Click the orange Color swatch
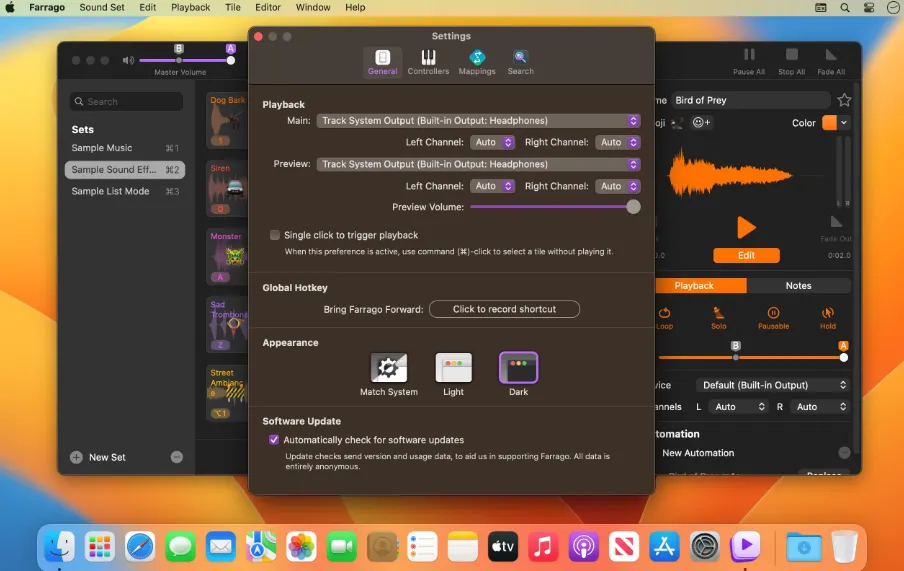 click(x=829, y=122)
